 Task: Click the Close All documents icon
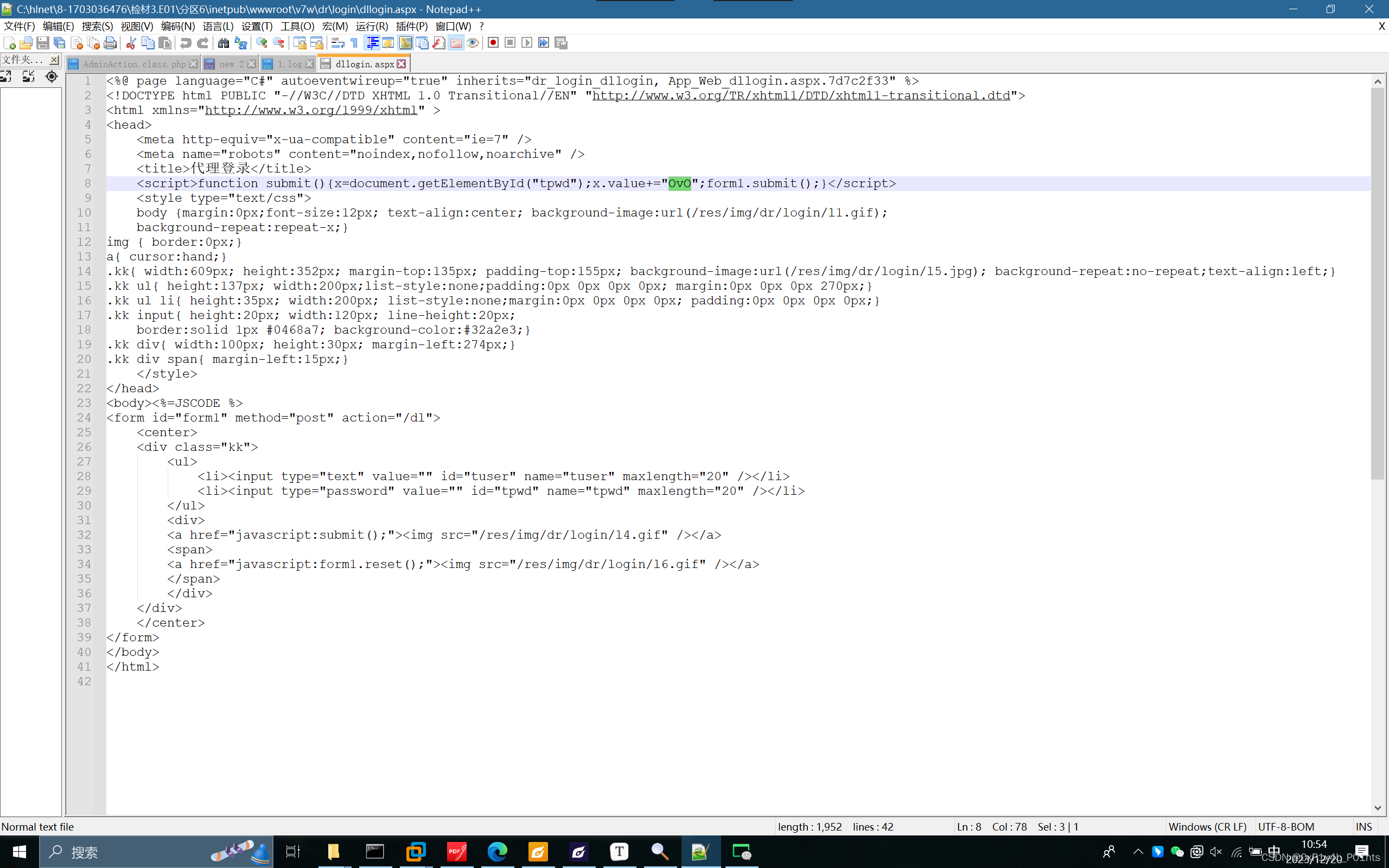[x=93, y=43]
